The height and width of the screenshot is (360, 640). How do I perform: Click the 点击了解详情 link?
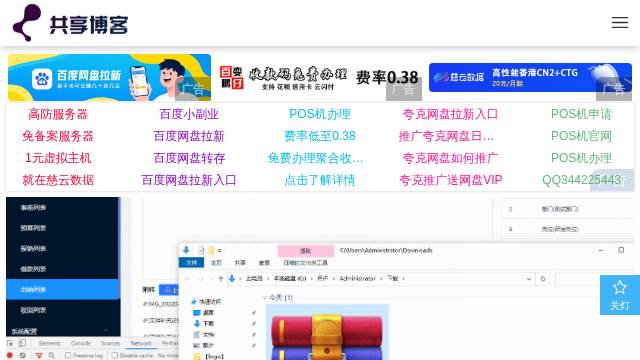[320, 180]
